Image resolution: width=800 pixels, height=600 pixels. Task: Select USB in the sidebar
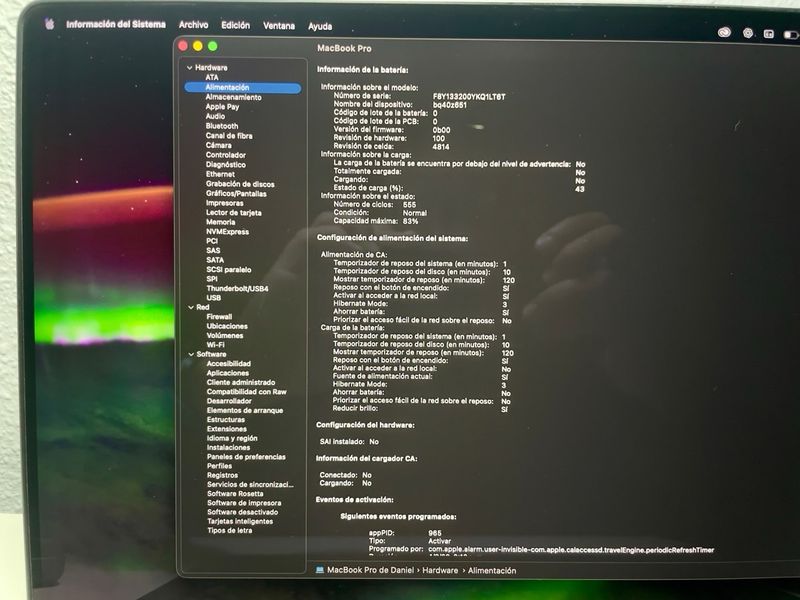pos(214,297)
